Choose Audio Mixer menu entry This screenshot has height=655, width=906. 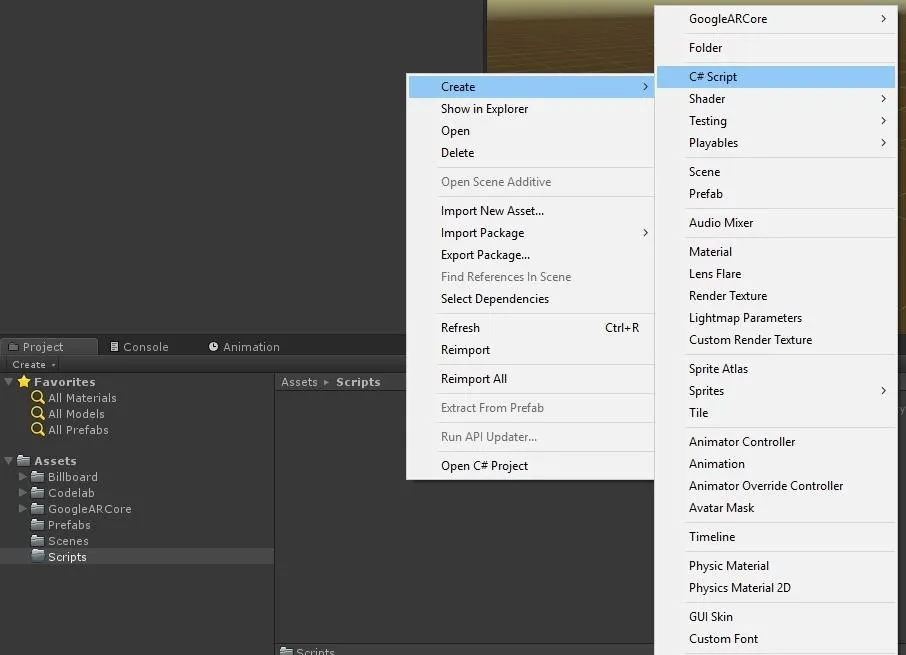[776, 223]
